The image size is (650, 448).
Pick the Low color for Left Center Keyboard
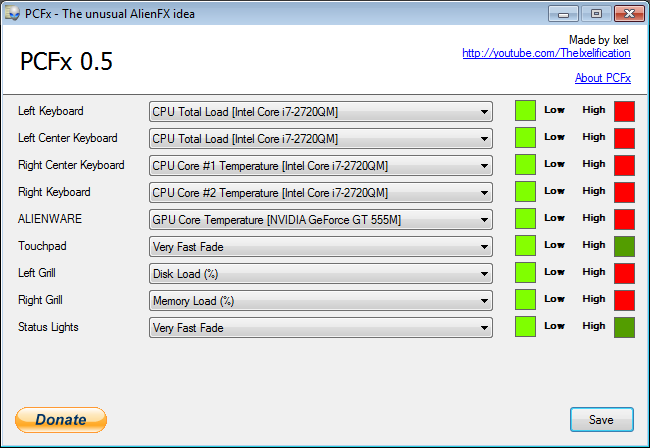(525, 138)
